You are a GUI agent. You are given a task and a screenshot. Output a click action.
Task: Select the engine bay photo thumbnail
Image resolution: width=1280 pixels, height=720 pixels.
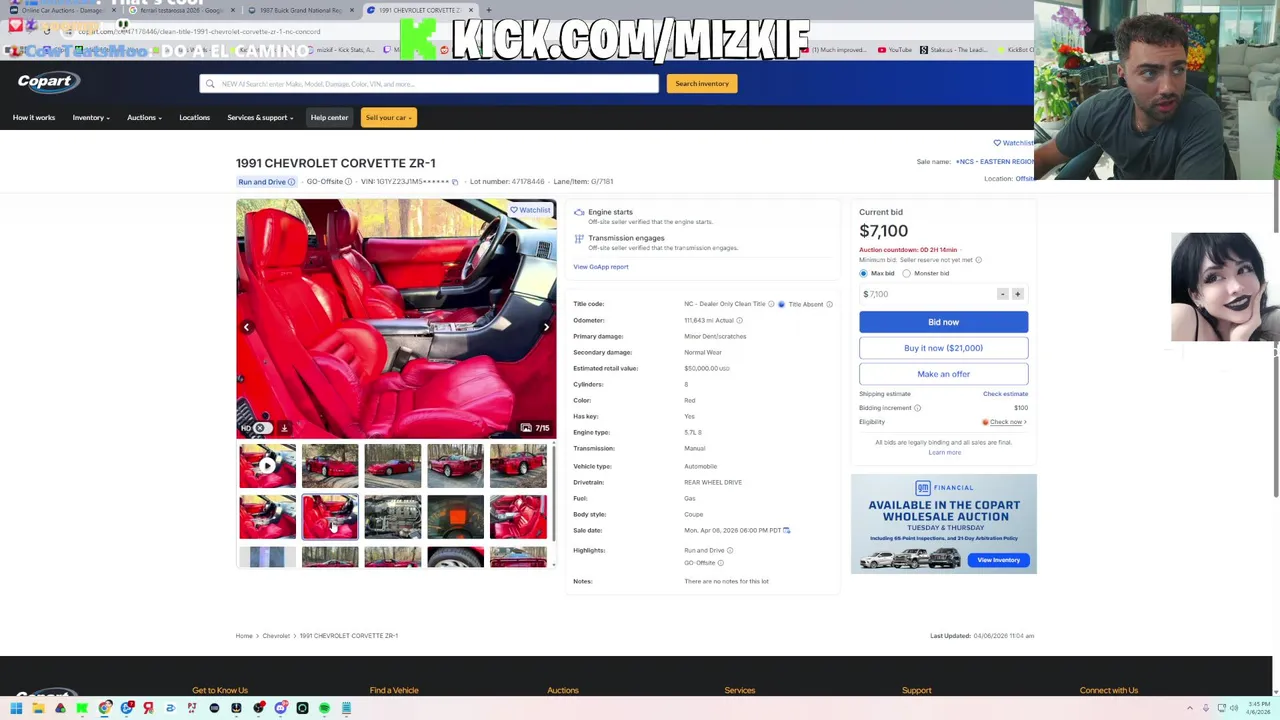(x=392, y=517)
